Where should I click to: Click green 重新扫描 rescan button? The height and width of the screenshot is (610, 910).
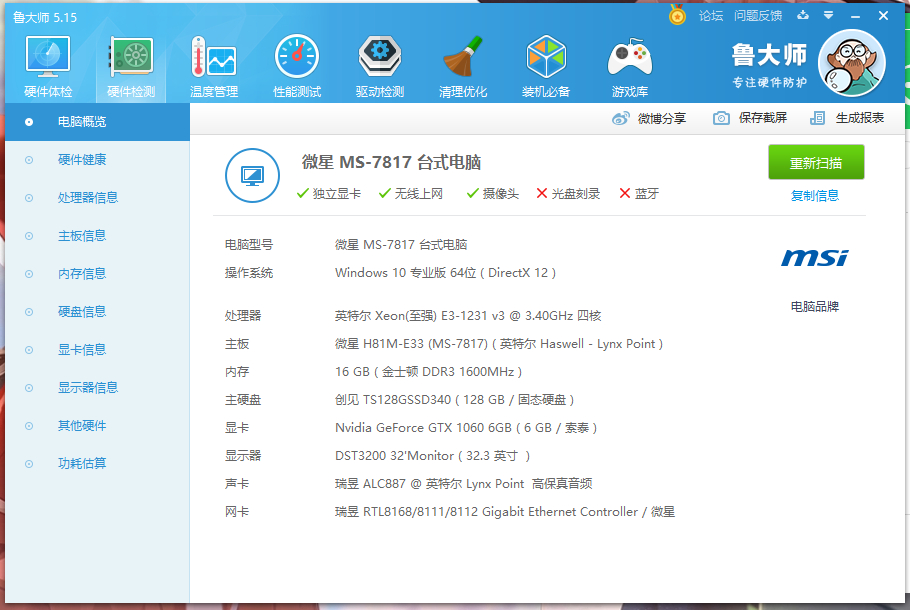point(816,163)
